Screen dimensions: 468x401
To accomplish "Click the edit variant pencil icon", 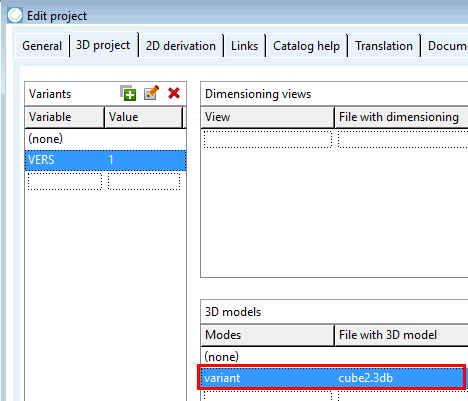I will tap(151, 93).
